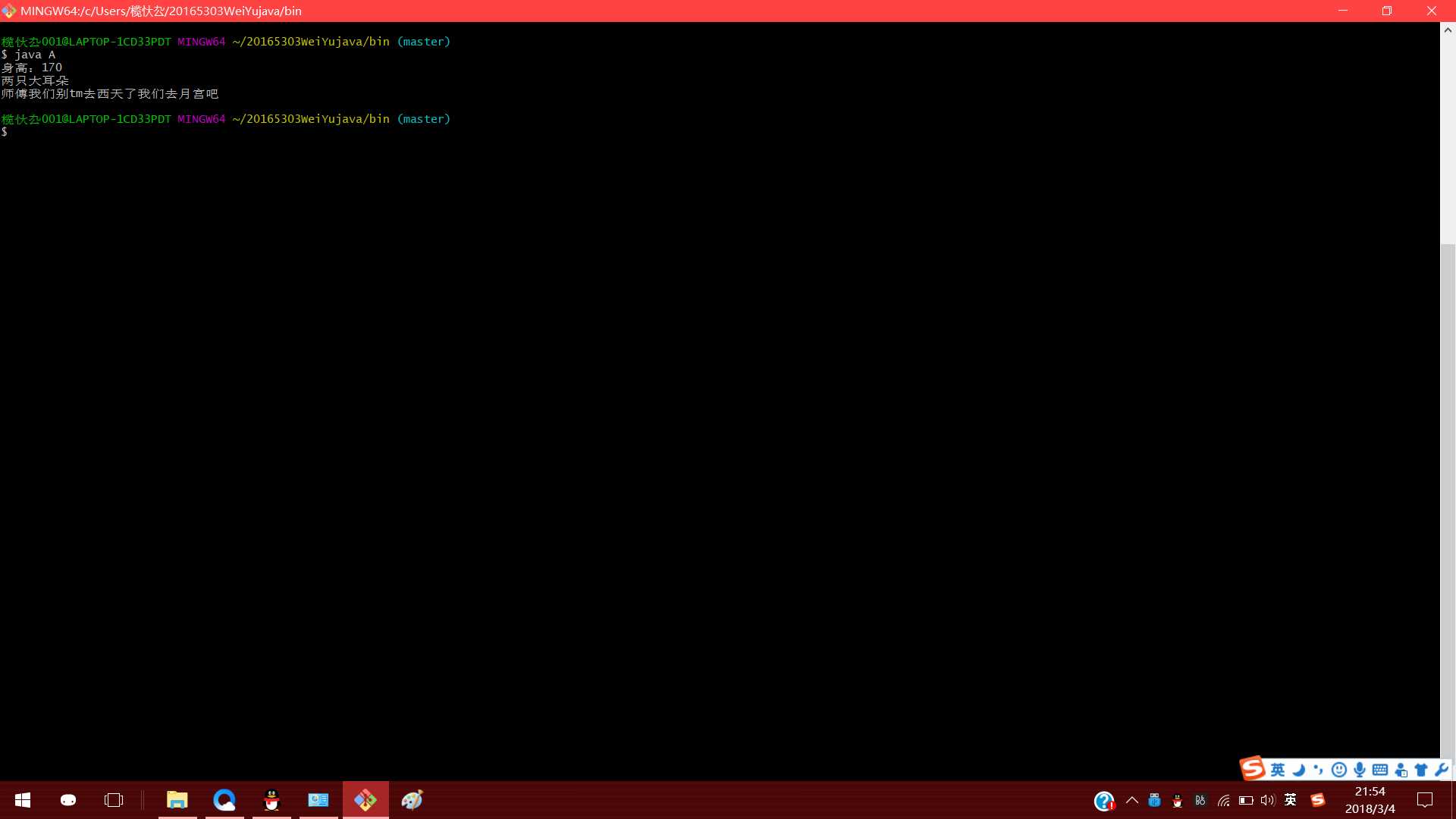Click the terminal scrollbar up arrow
Screen dimensions: 1456x819
click(x=1448, y=30)
